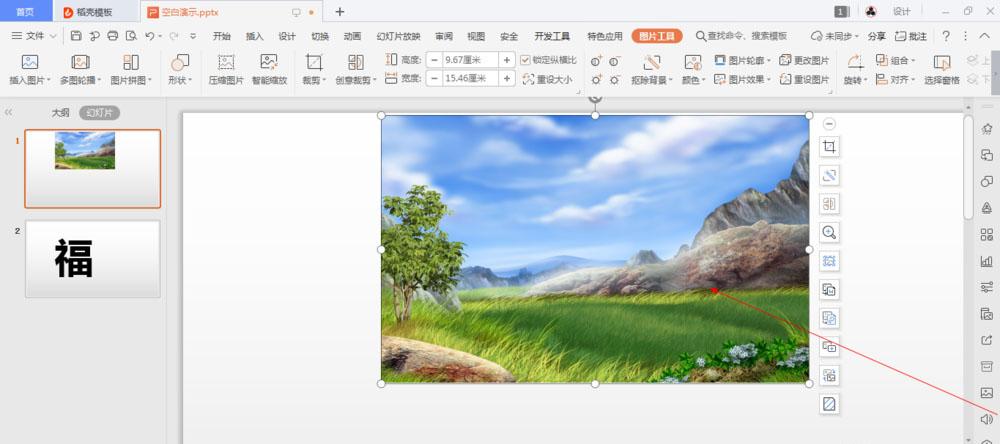Open Picture Effects (图片效果) dropdown
1000x444 pixels.
click(743, 79)
